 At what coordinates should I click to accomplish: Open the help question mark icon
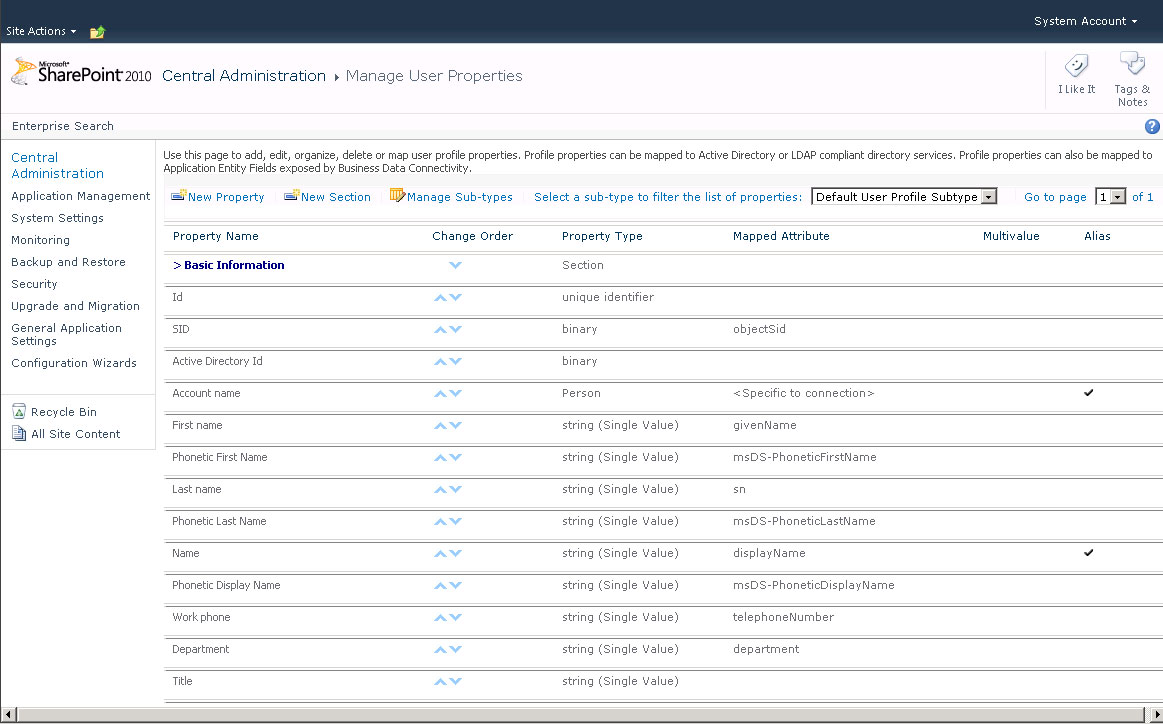tap(1152, 126)
